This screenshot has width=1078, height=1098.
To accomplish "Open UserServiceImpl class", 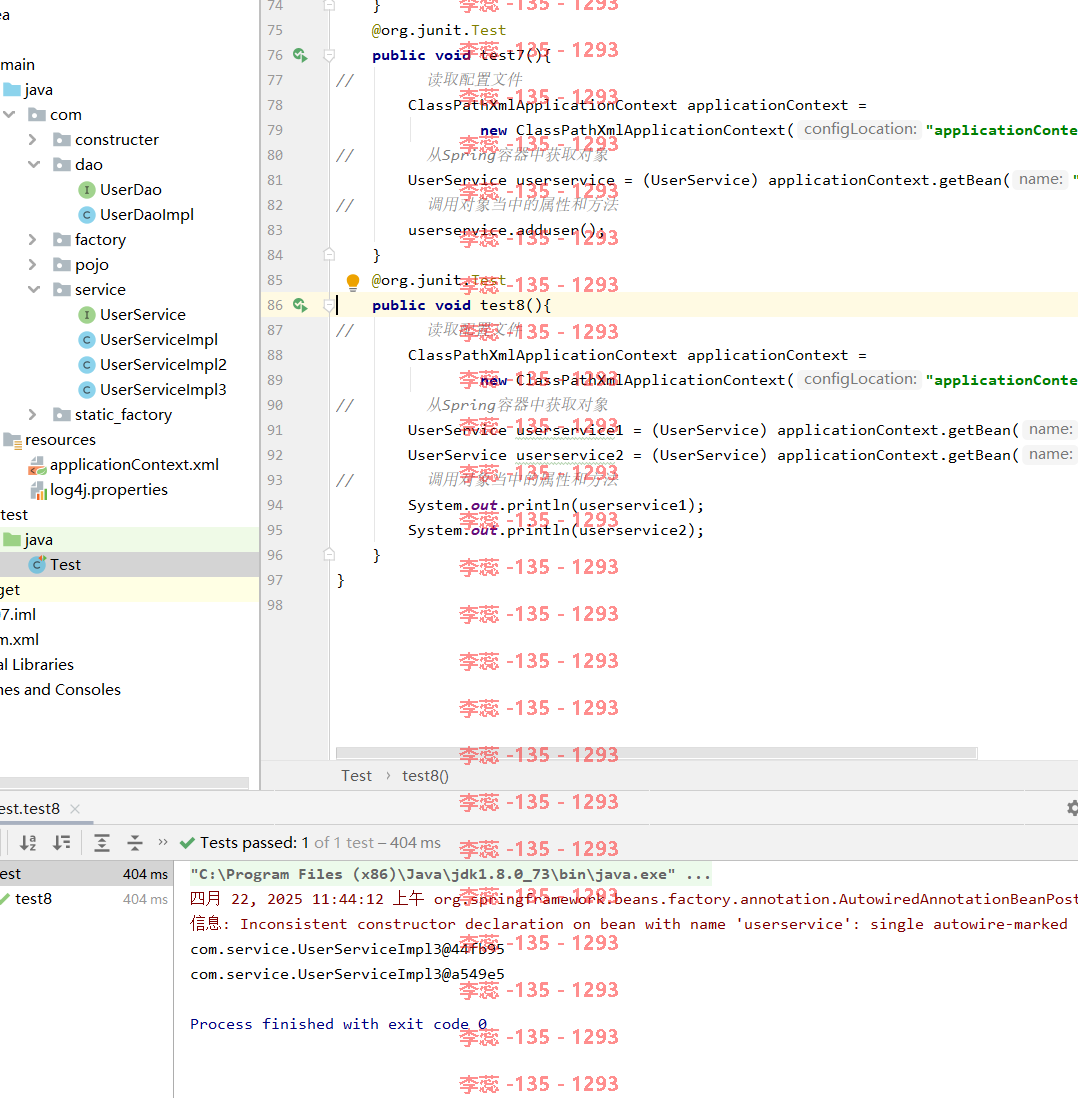I will (x=158, y=340).
